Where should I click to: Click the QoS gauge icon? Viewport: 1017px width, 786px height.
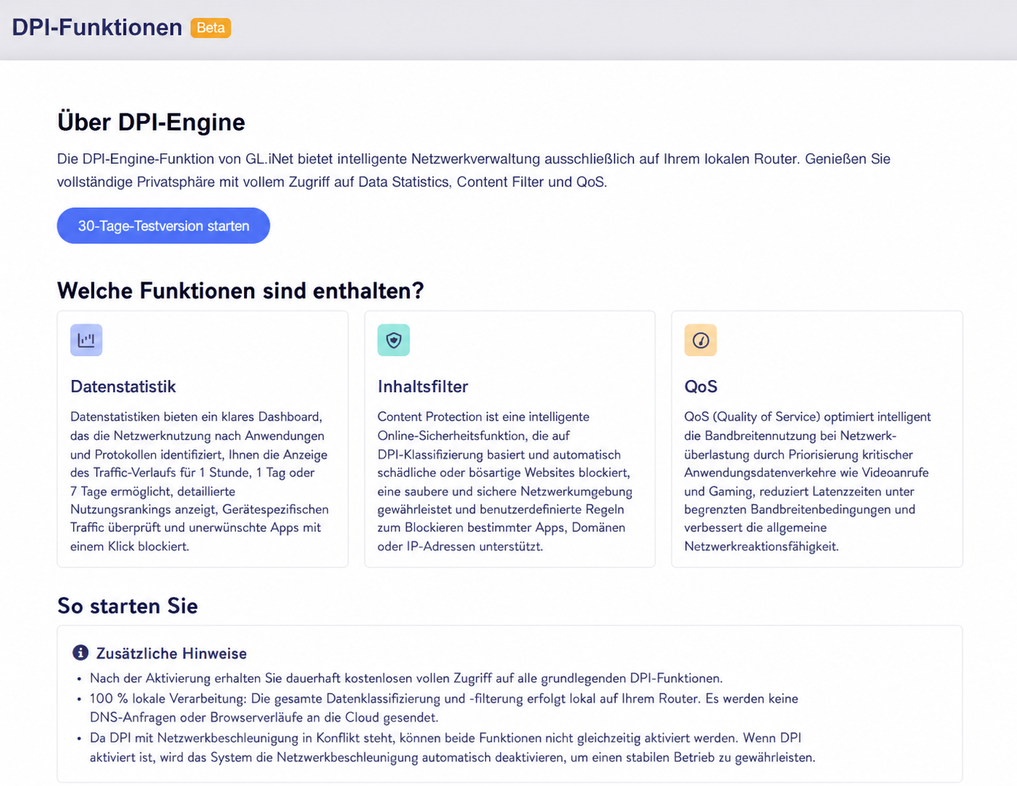click(700, 340)
